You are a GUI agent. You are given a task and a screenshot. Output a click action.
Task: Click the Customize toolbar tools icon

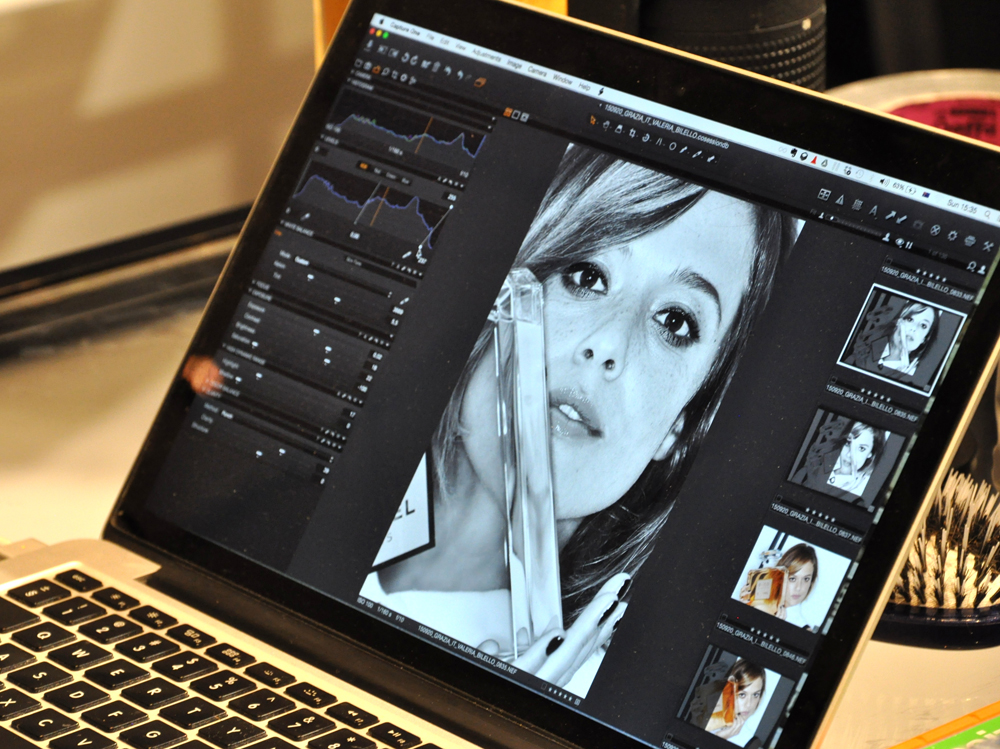click(x=989, y=247)
